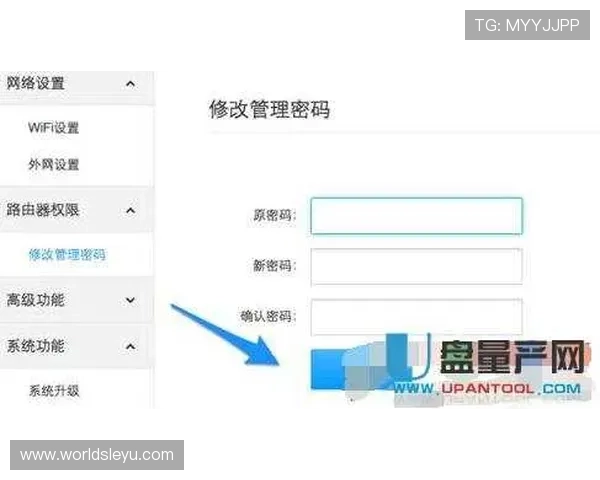Click the 新密码 label
Image resolution: width=600 pixels, height=480 pixels.
(274, 265)
